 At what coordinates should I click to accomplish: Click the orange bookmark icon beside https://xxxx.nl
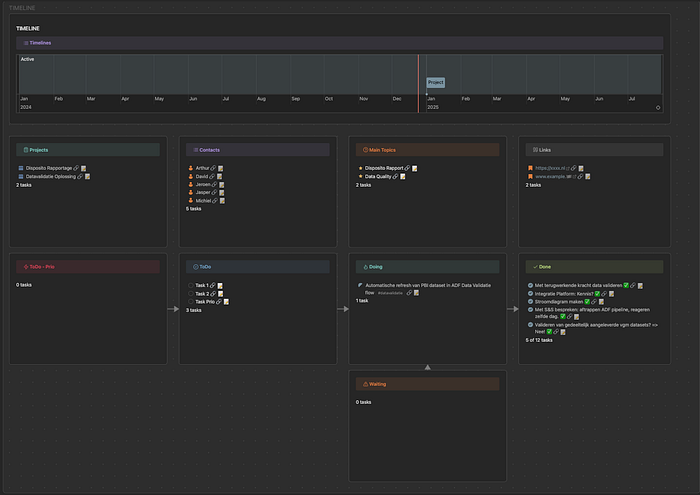pyautogui.click(x=530, y=168)
